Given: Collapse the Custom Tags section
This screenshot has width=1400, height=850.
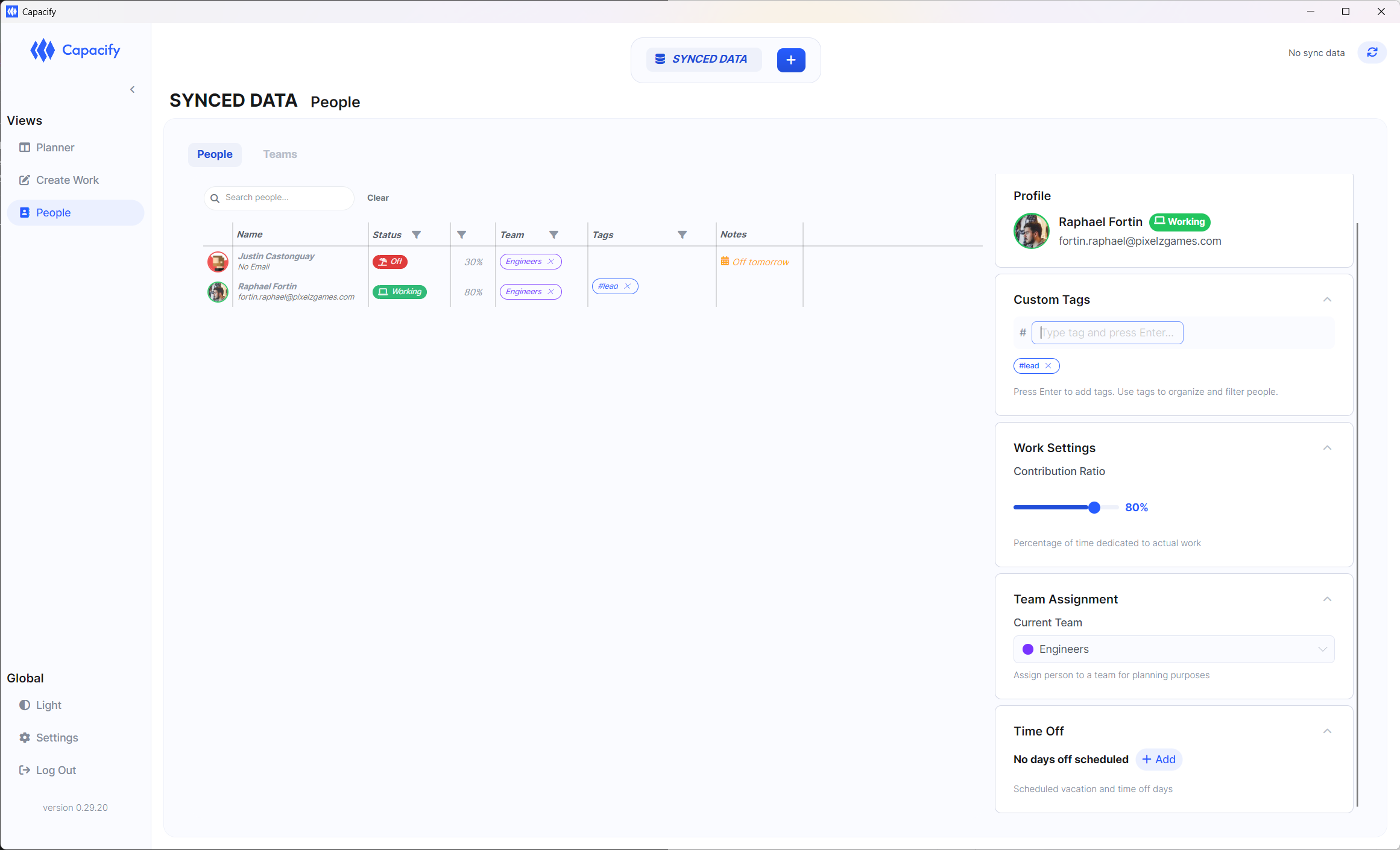Looking at the screenshot, I should tap(1327, 300).
